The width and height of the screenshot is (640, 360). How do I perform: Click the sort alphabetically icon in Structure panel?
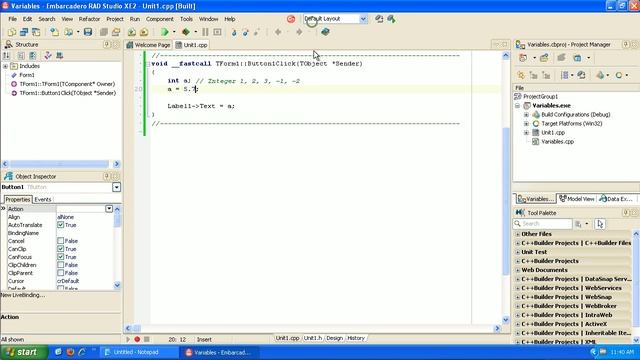pos(6,56)
